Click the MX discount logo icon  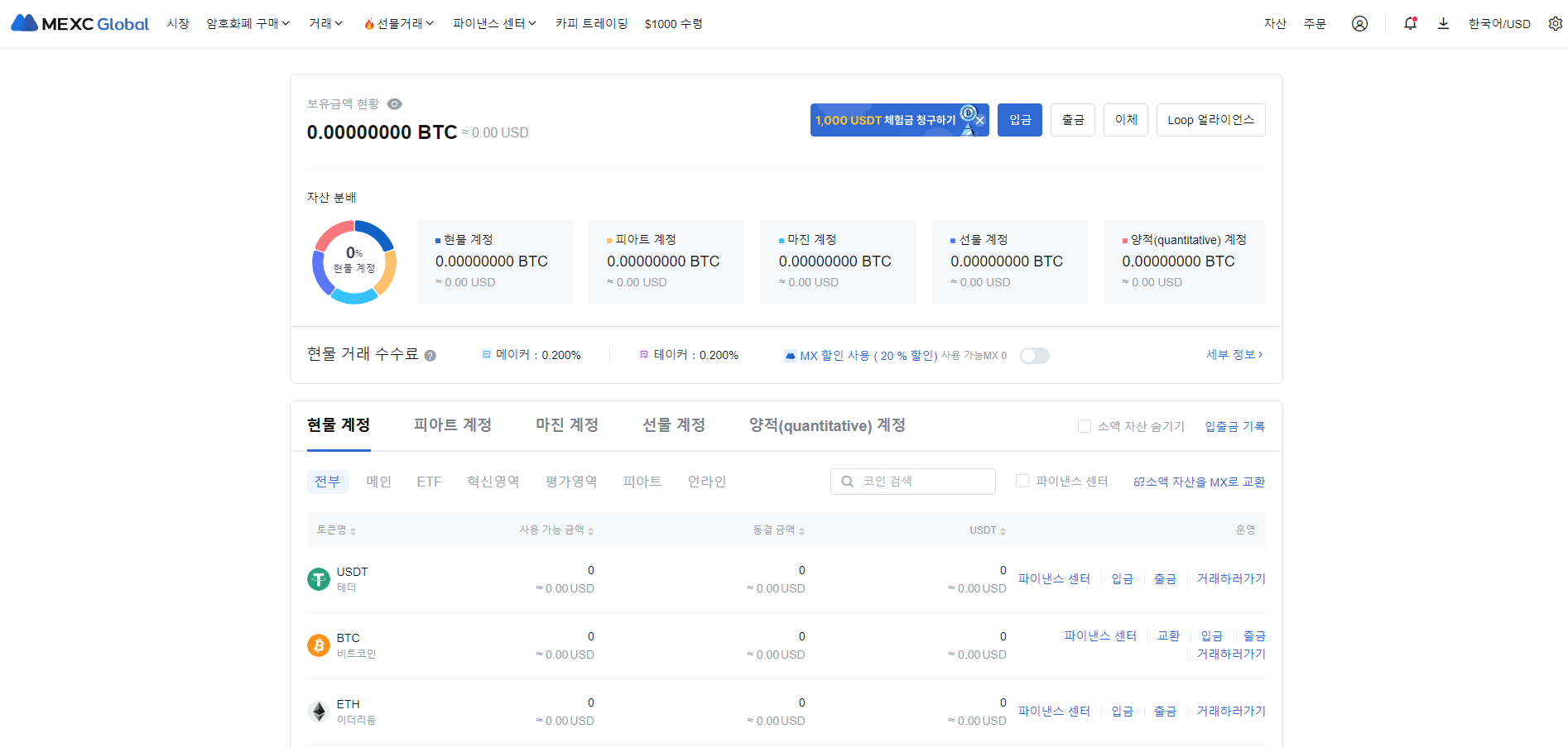point(791,356)
